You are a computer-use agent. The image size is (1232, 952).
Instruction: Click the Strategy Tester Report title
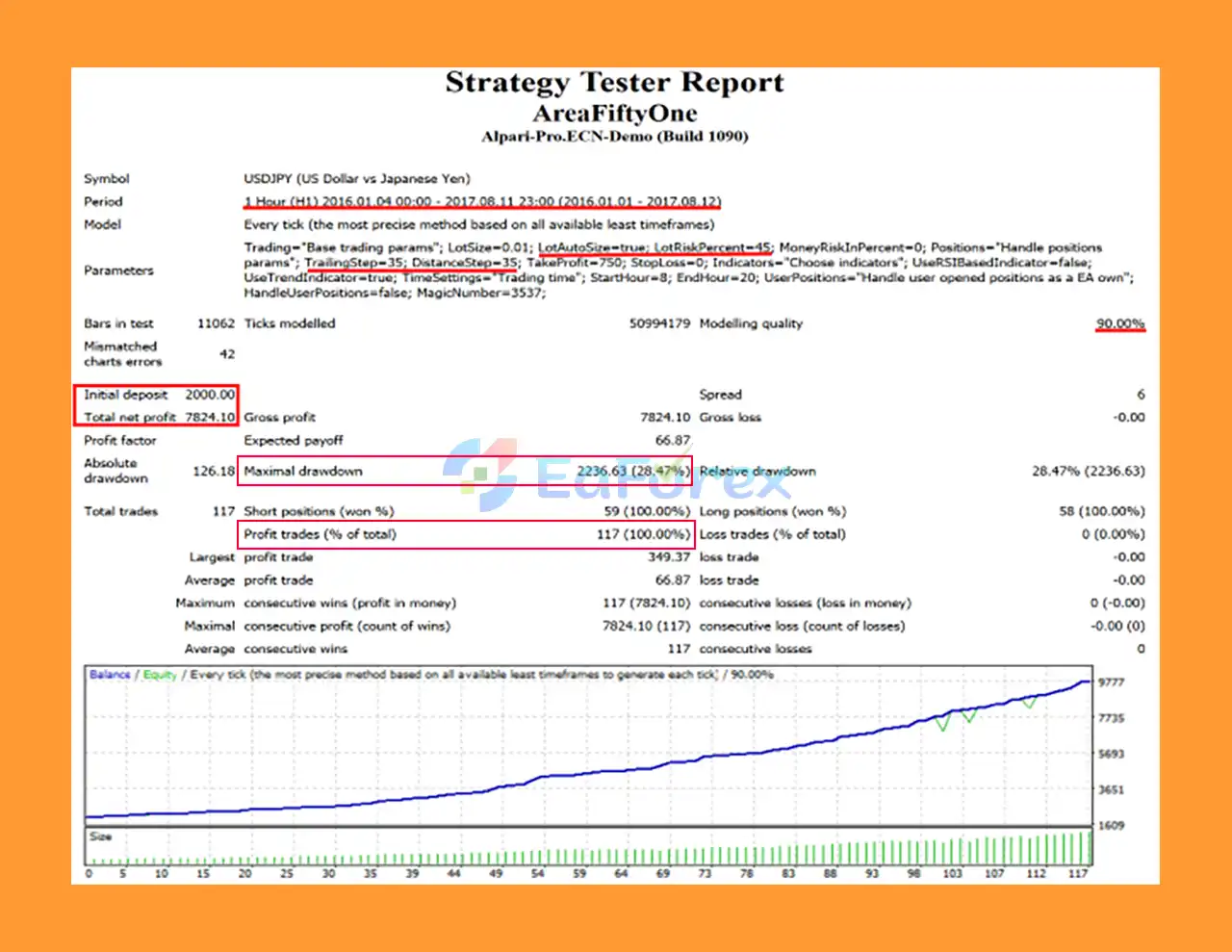(x=614, y=83)
